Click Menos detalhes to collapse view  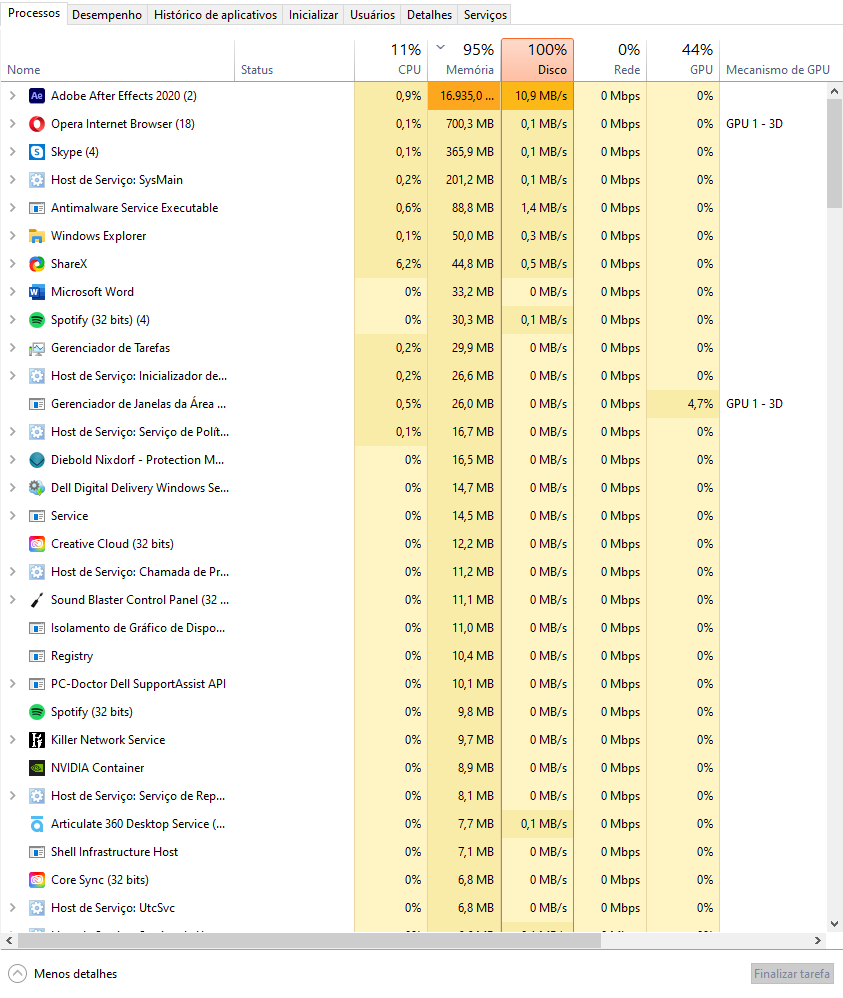click(x=63, y=974)
